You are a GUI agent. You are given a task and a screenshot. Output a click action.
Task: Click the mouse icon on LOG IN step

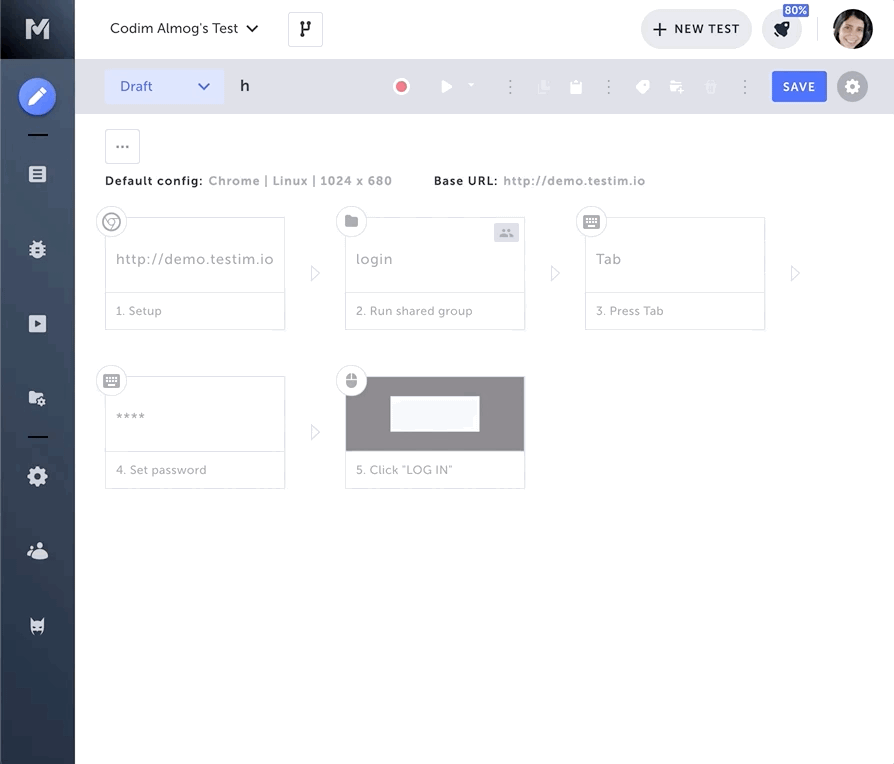point(351,380)
